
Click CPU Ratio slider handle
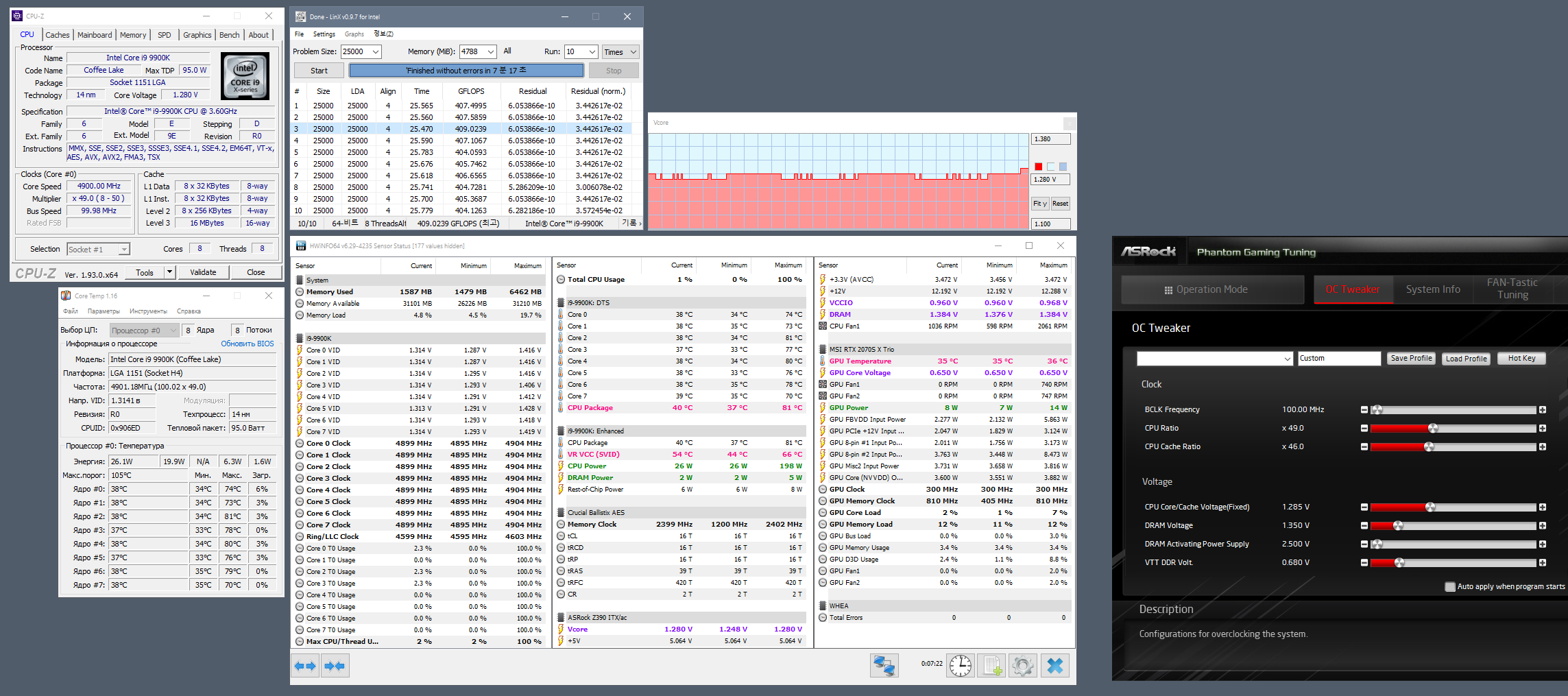[x=1433, y=429]
